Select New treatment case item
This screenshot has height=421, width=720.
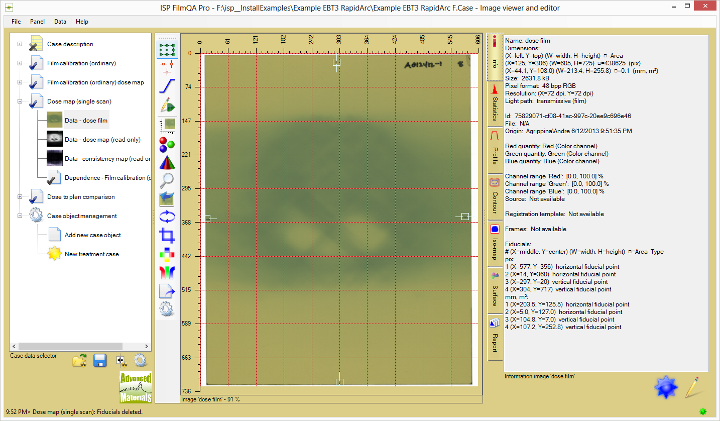click(91, 254)
